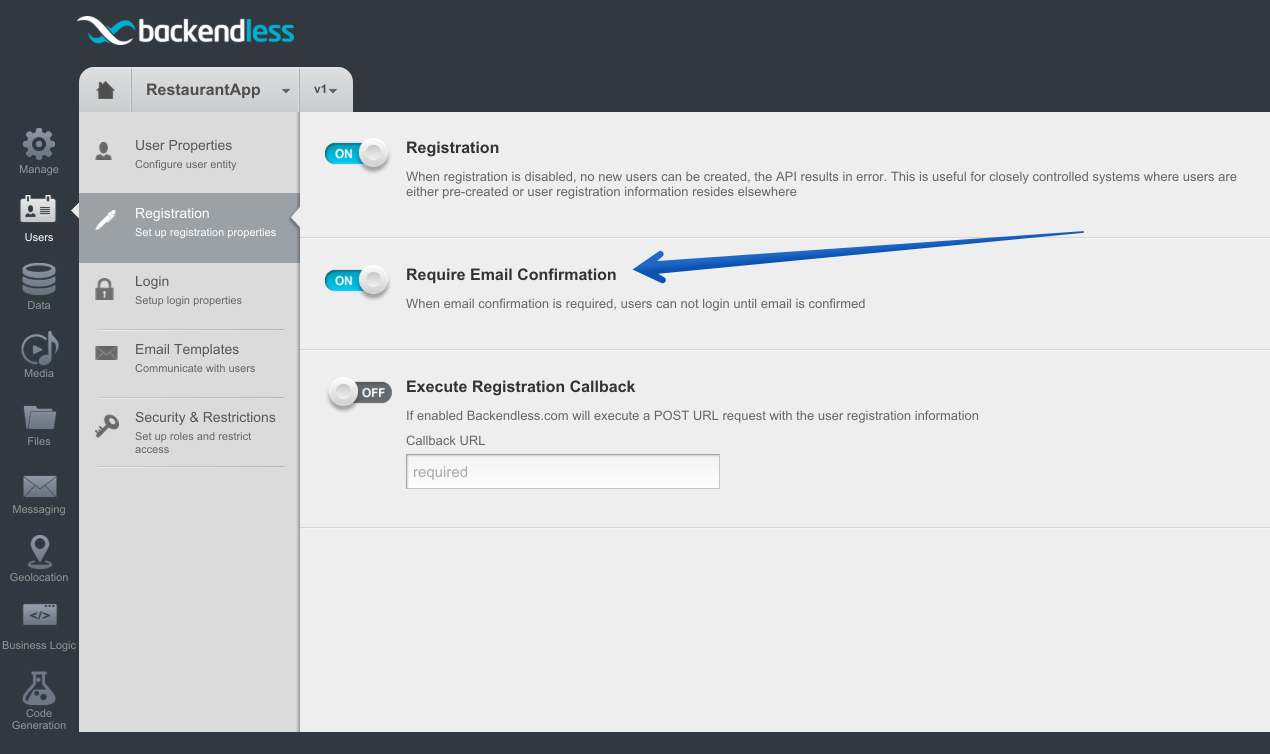Click the Registration section heading

(x=452, y=148)
